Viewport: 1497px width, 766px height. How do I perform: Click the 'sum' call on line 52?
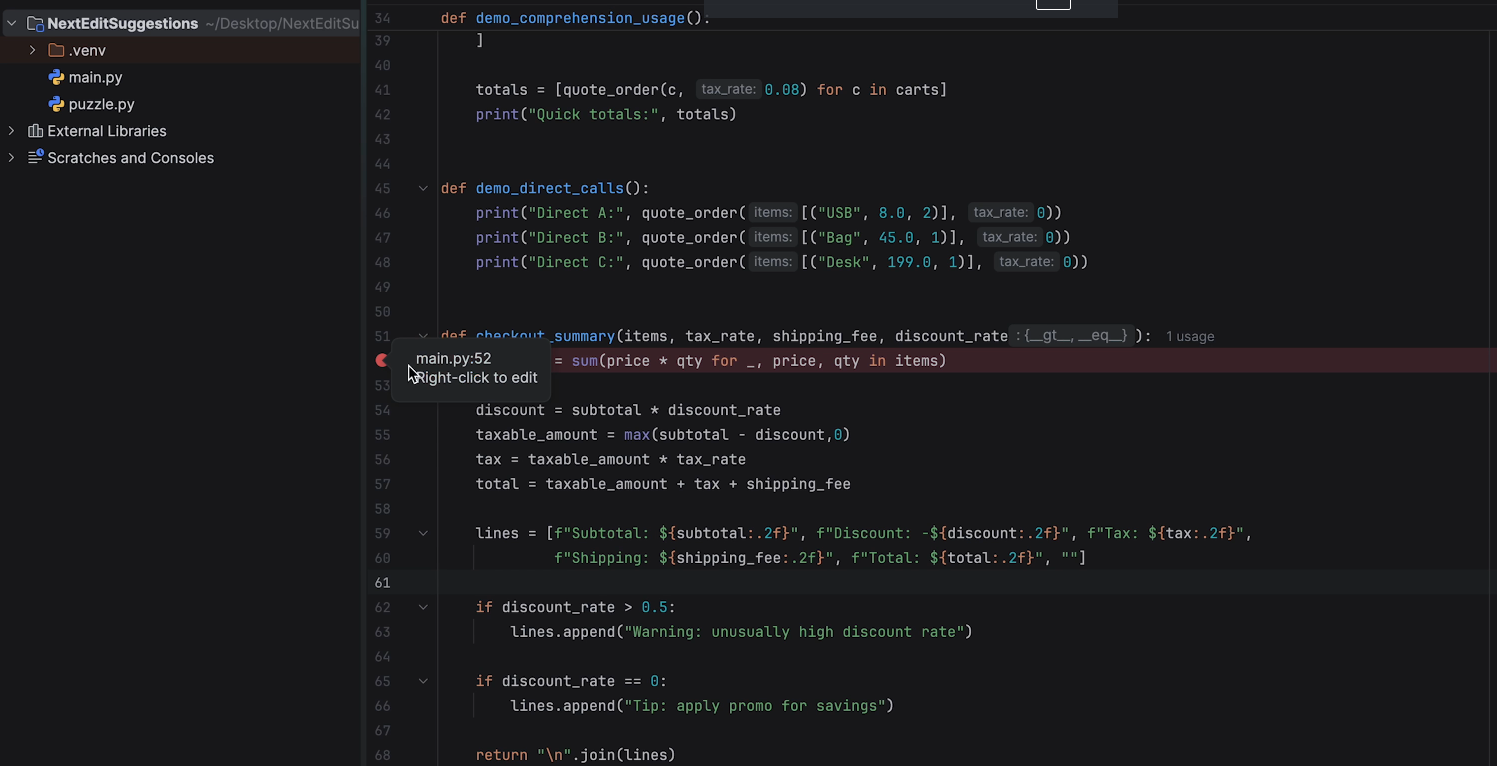click(584, 361)
